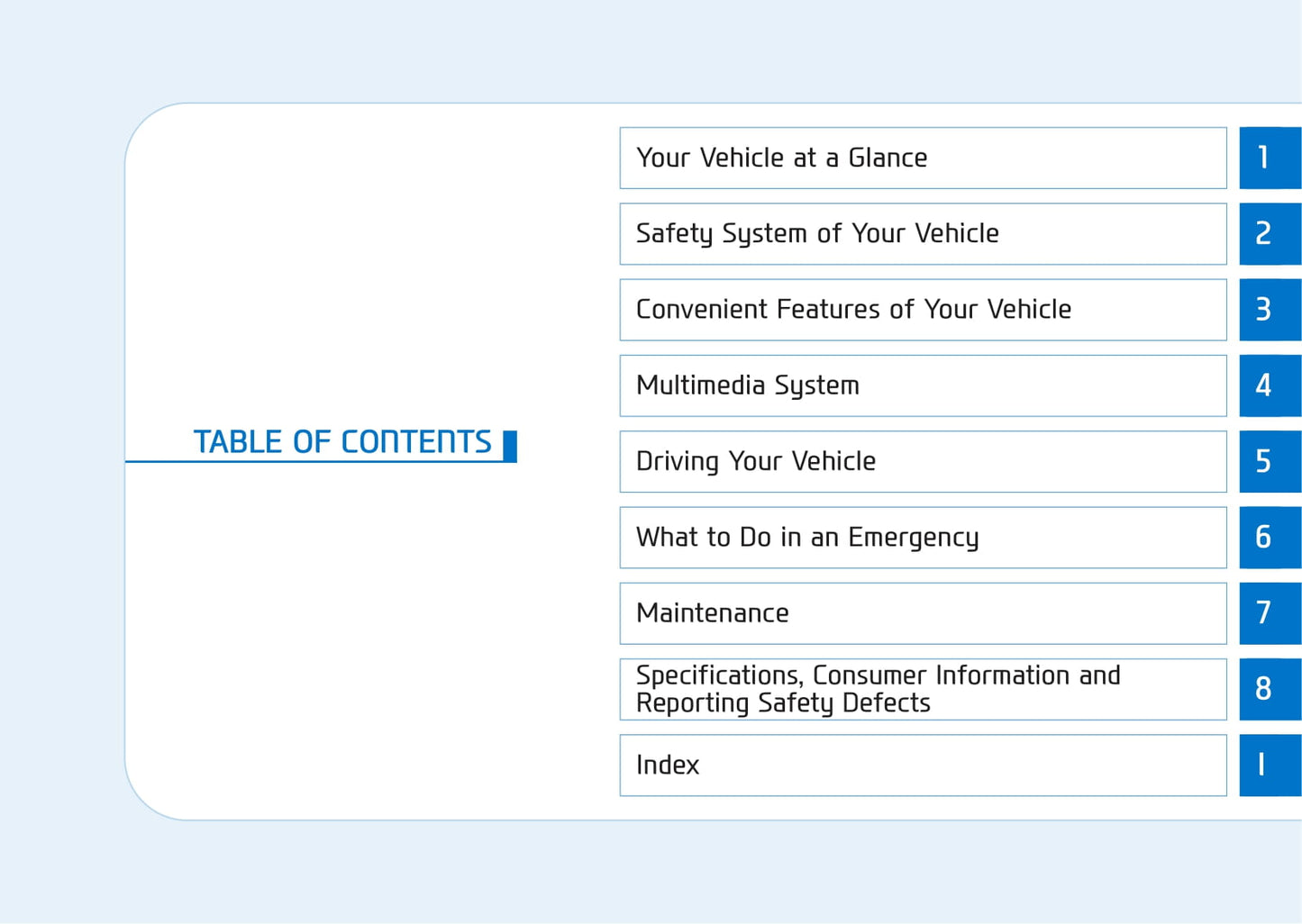Screen dimensions: 1302x924
Task: Jump to 'Driving Your Vehicle' section
Action: point(923,461)
